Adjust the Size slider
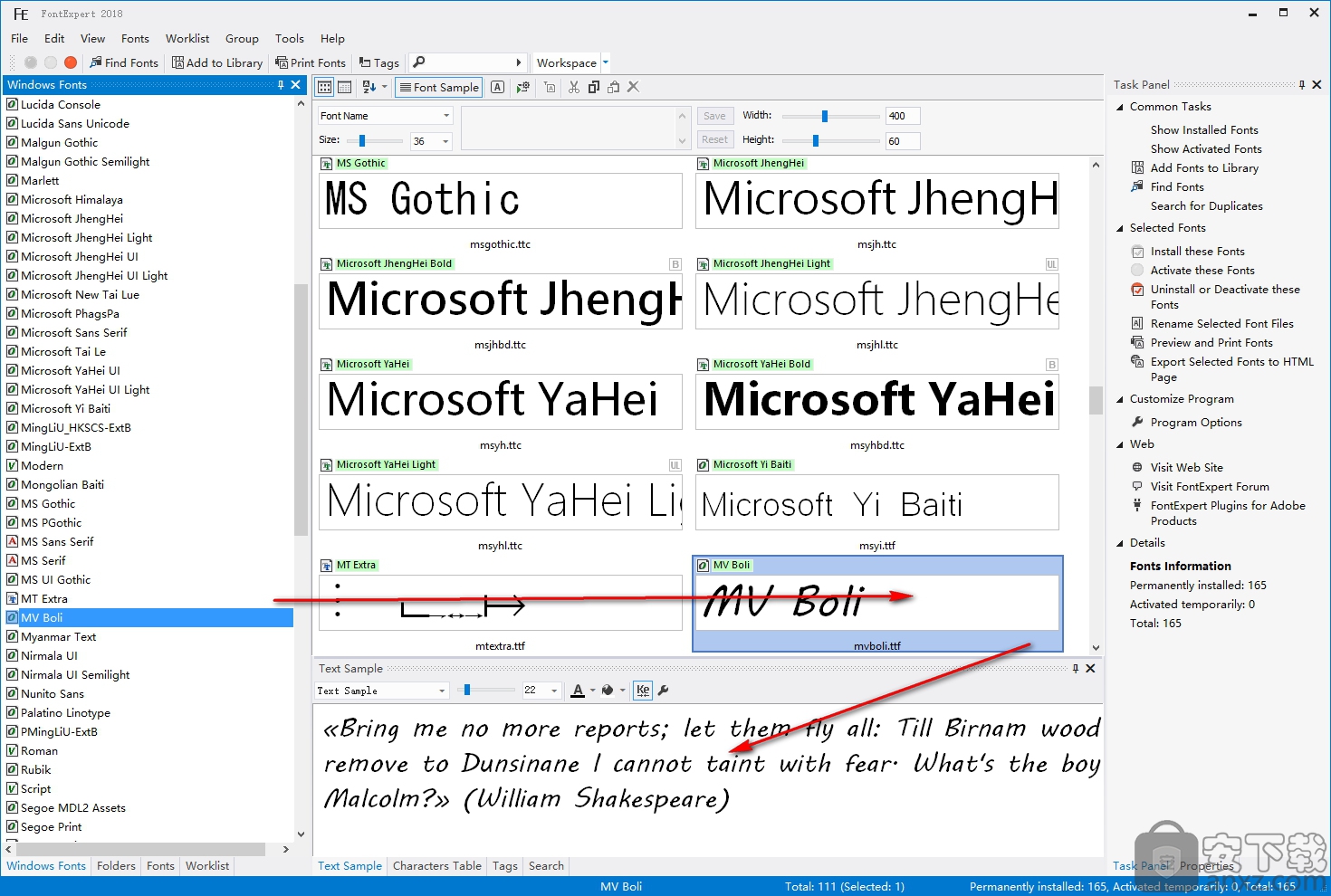This screenshot has height=896, width=1331. [x=361, y=140]
